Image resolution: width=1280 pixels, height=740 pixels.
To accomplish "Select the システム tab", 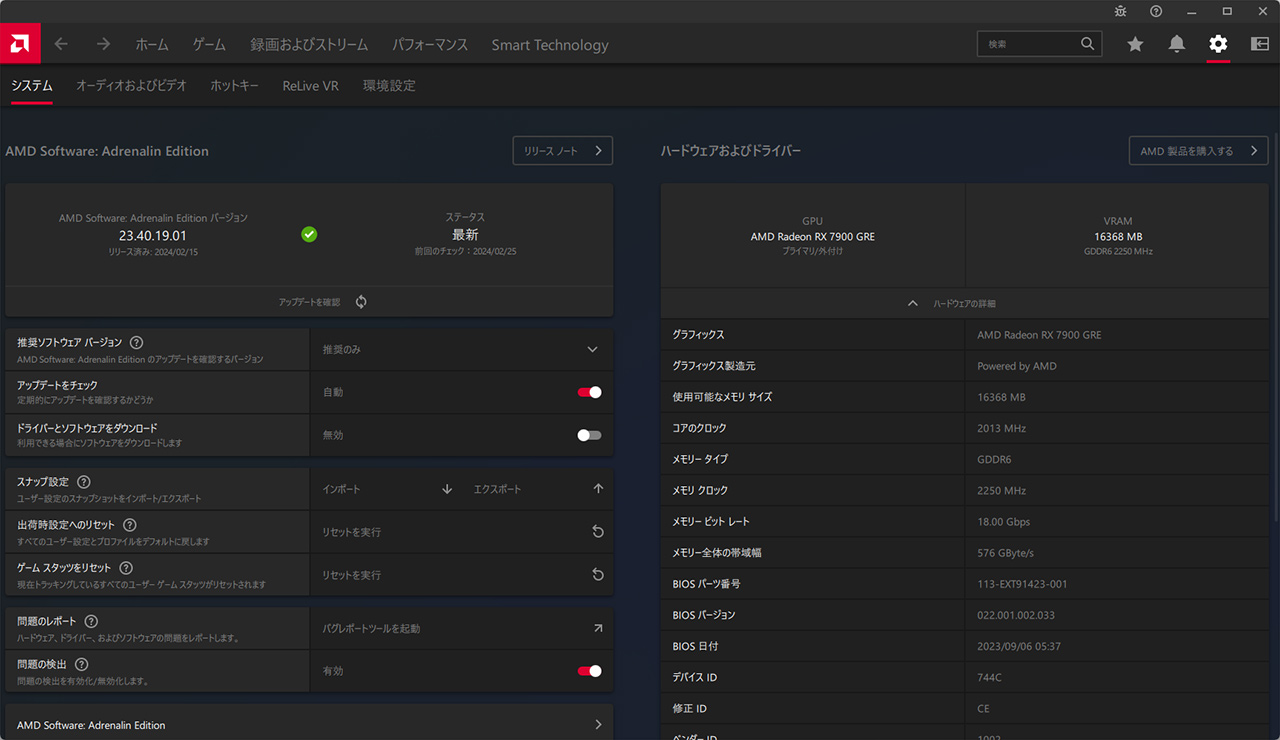I will (32, 86).
